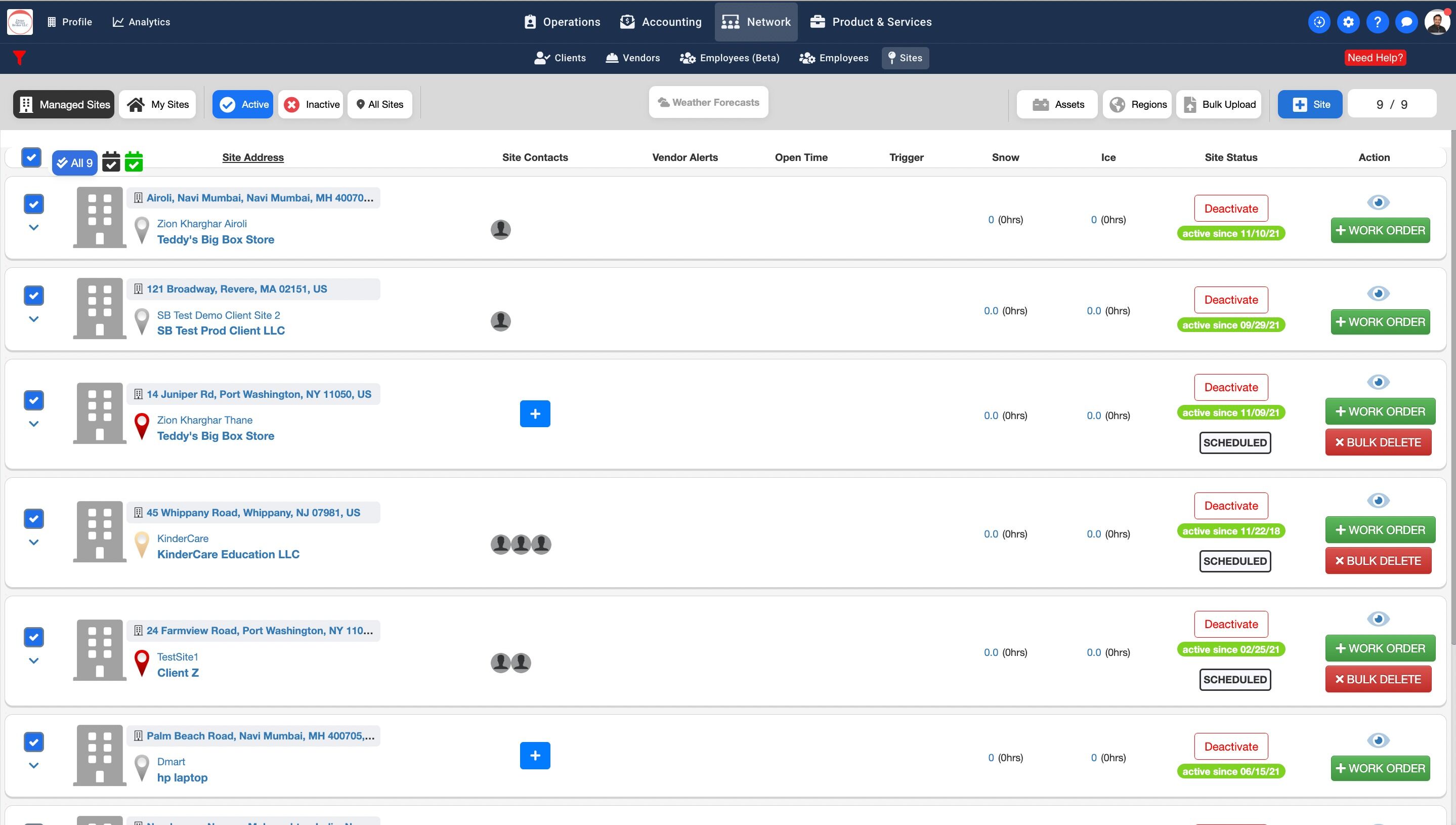Click the green calendar check icon
Viewport: 1456px width, 825px height.
pyautogui.click(x=134, y=162)
